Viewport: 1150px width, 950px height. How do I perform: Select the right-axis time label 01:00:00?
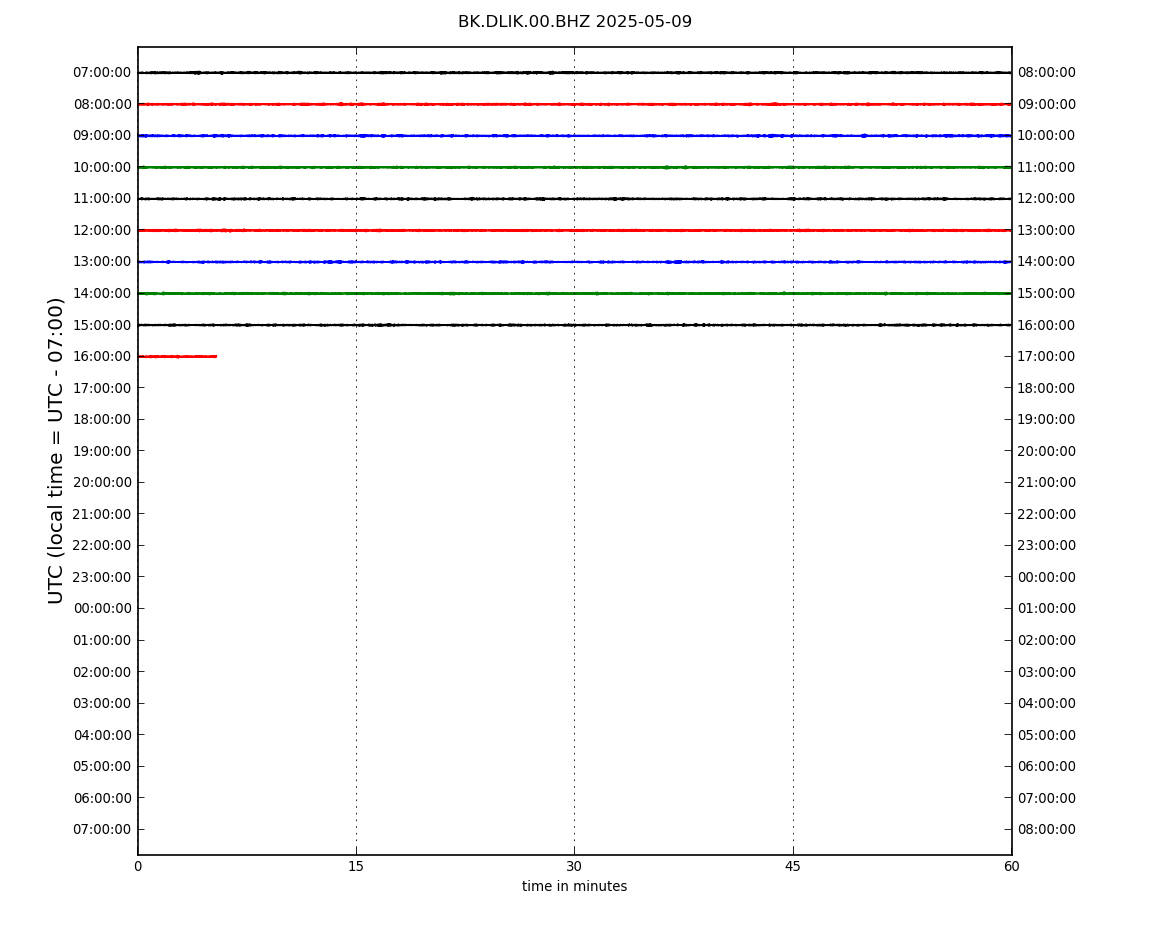coord(1047,608)
